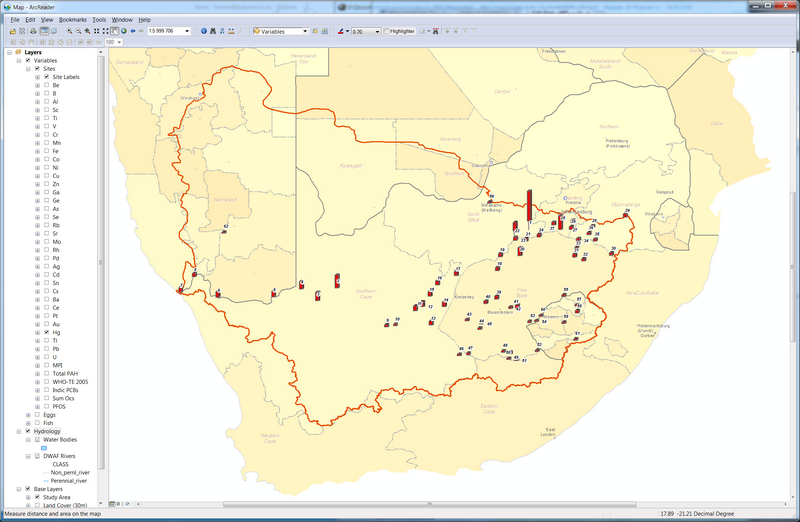800x522 pixels.
Task: Open the Window menu
Action: pos(122,19)
